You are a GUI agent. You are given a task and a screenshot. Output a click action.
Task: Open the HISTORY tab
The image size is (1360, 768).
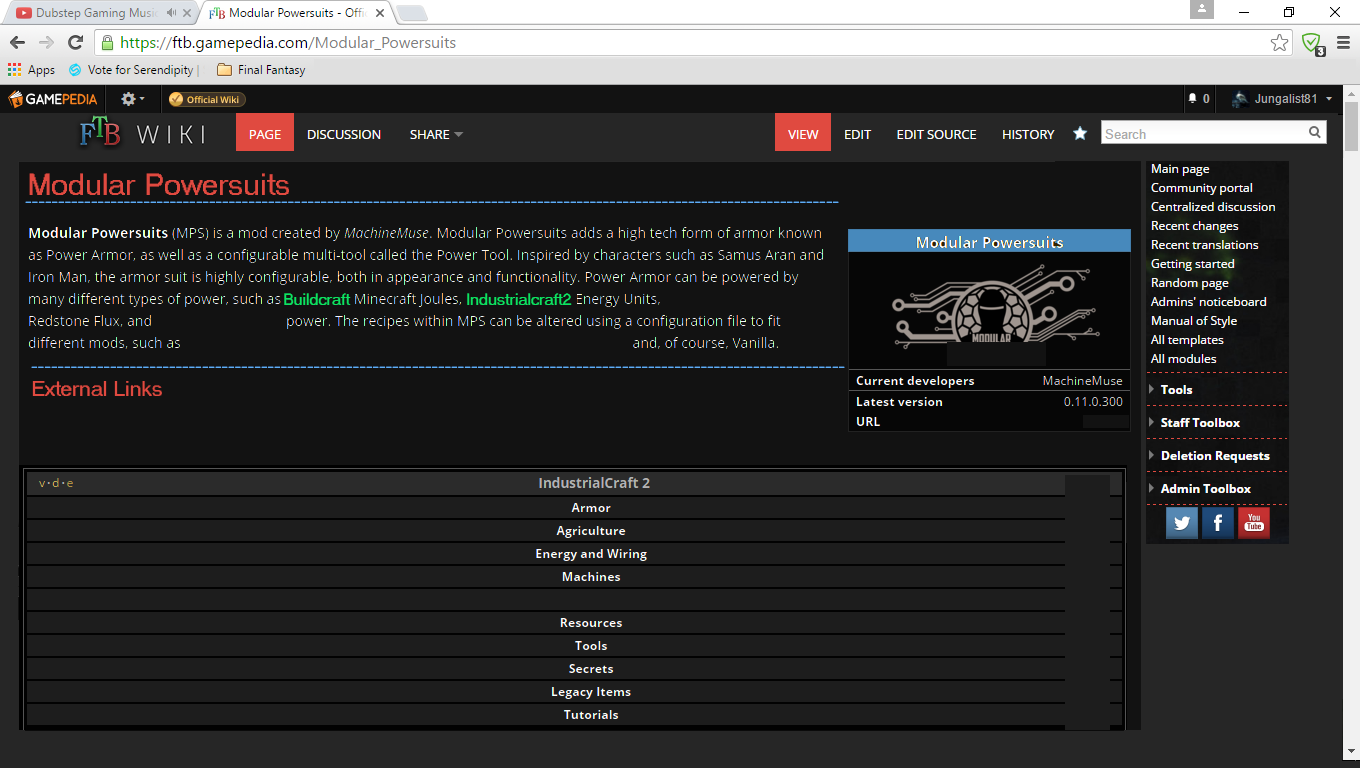1028,134
